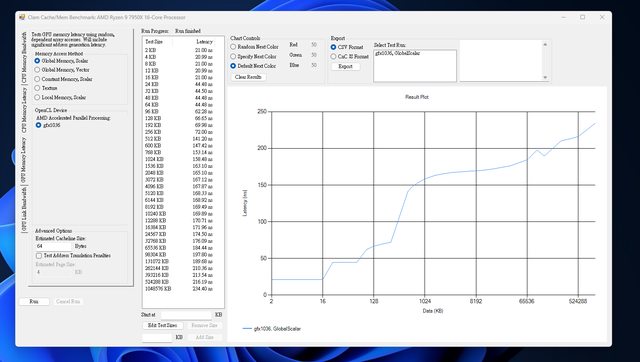
Task: Click the Clear Results button
Action: coord(248,77)
